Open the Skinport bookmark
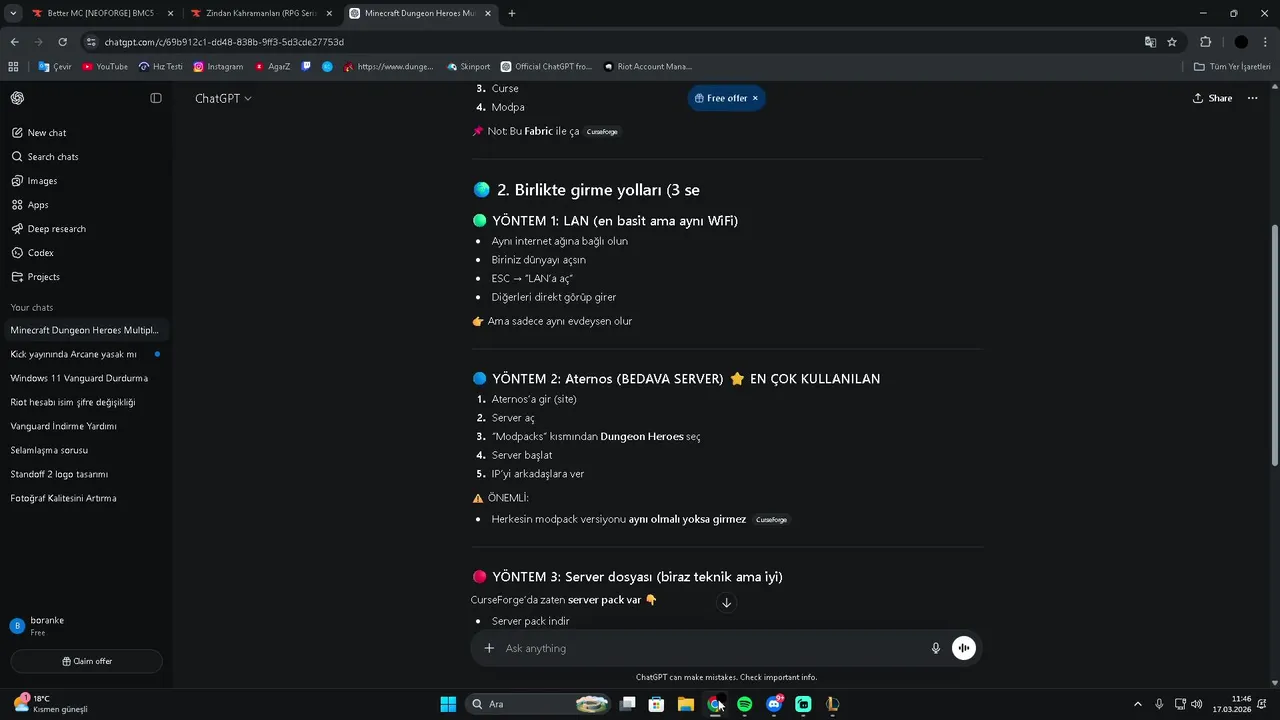The height and width of the screenshot is (720, 1280). [x=468, y=67]
